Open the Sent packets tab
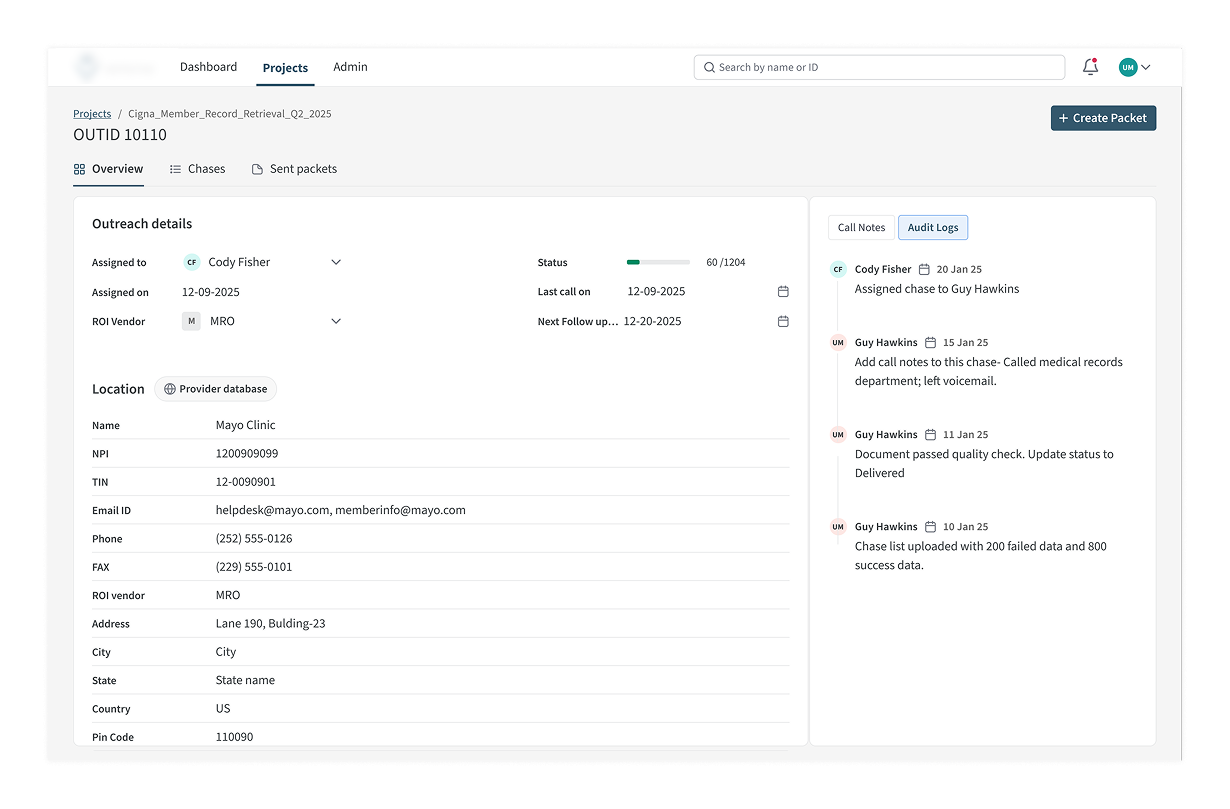1230x809 pixels. point(294,169)
